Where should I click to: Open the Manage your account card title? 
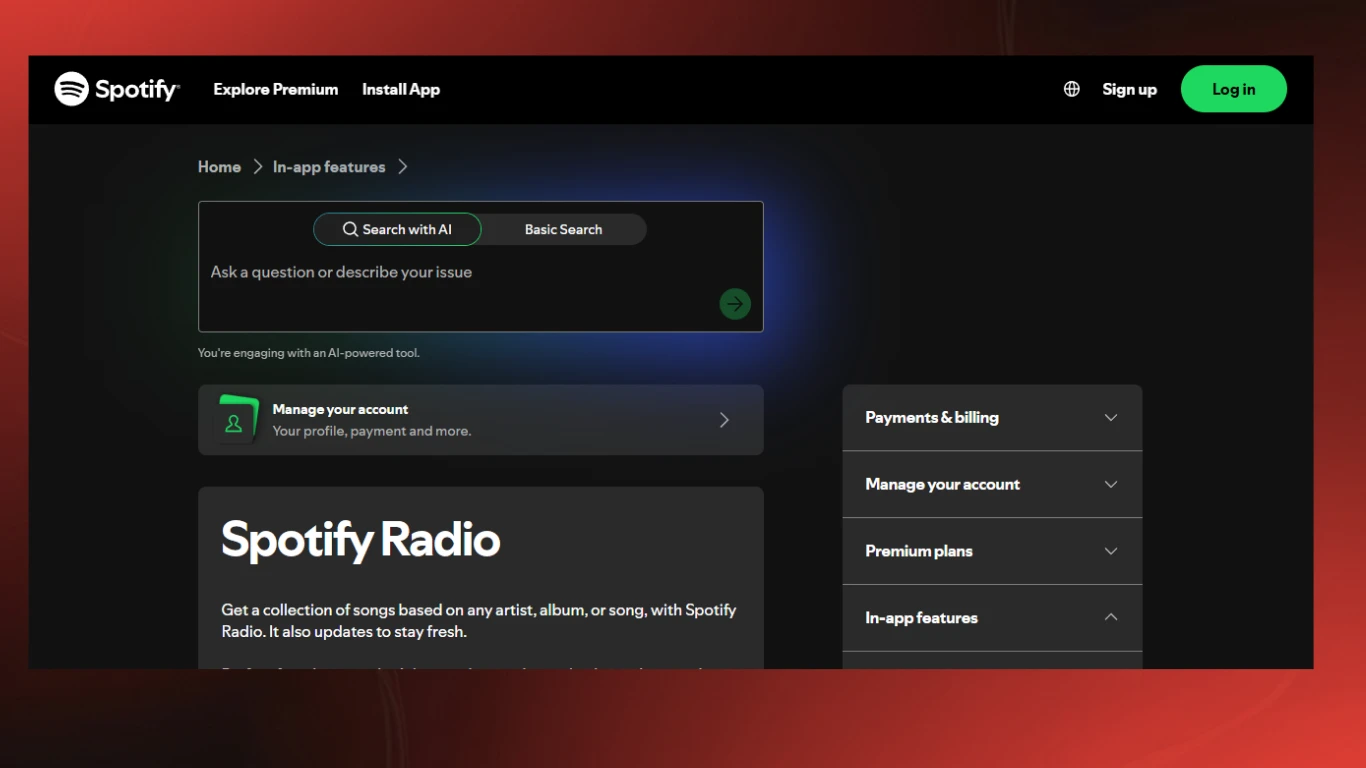pos(340,409)
